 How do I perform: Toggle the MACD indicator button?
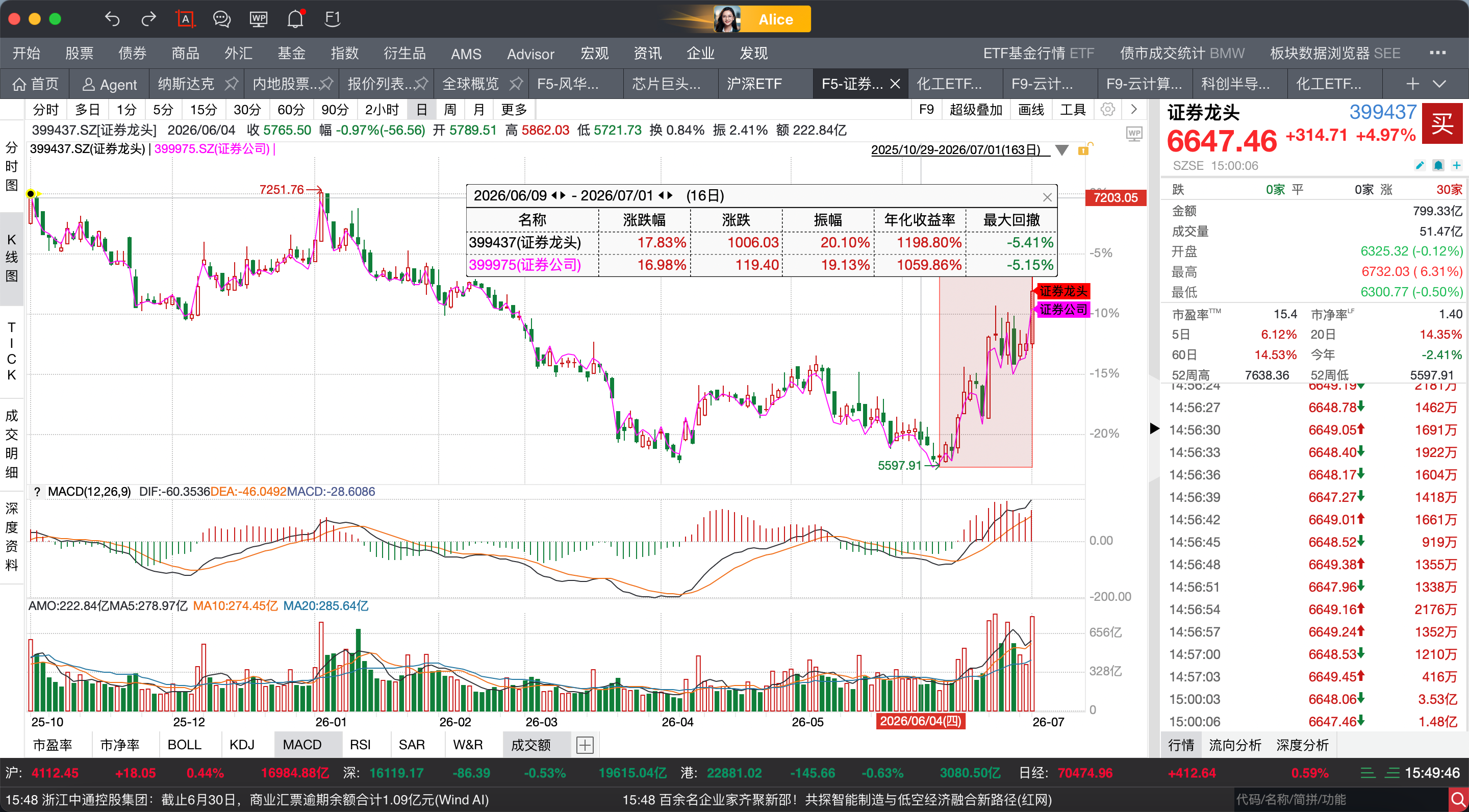click(301, 744)
